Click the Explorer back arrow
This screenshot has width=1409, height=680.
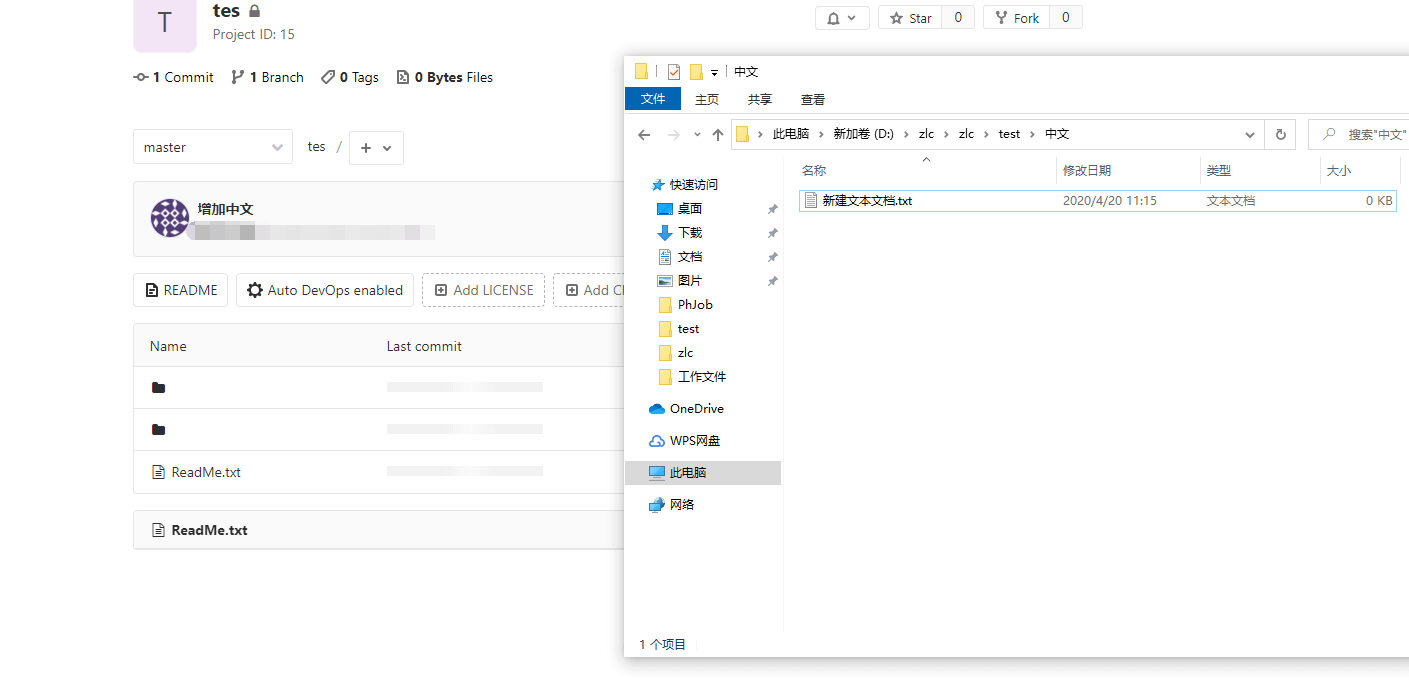644,135
